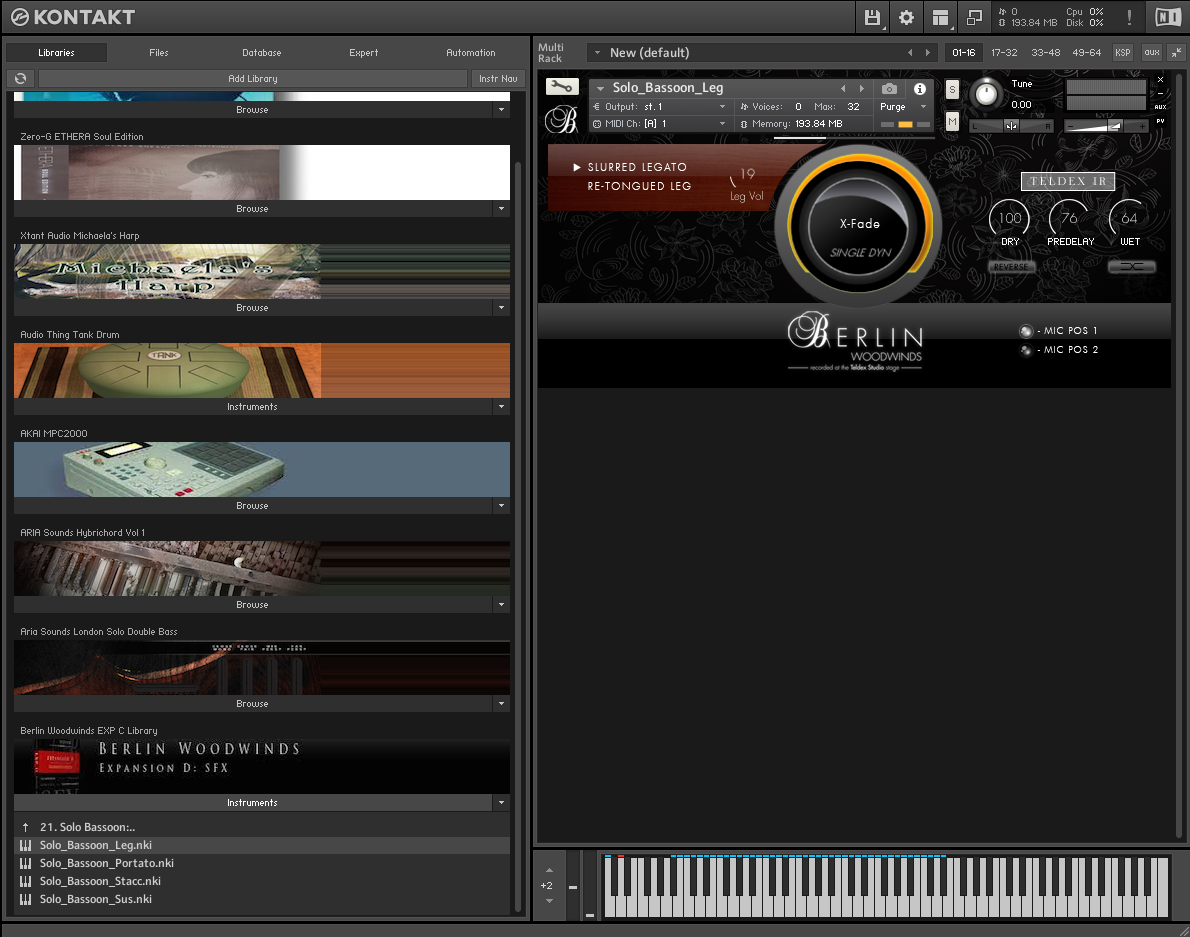The image size is (1190, 937).
Task: Expand Zero-G ETHERA Soul Edition options arrow
Action: pyautogui.click(x=501, y=209)
